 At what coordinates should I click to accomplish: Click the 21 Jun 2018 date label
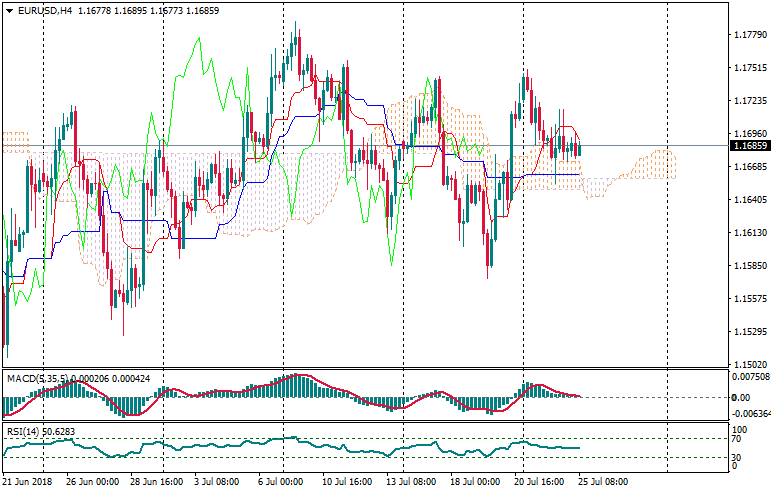[27, 482]
